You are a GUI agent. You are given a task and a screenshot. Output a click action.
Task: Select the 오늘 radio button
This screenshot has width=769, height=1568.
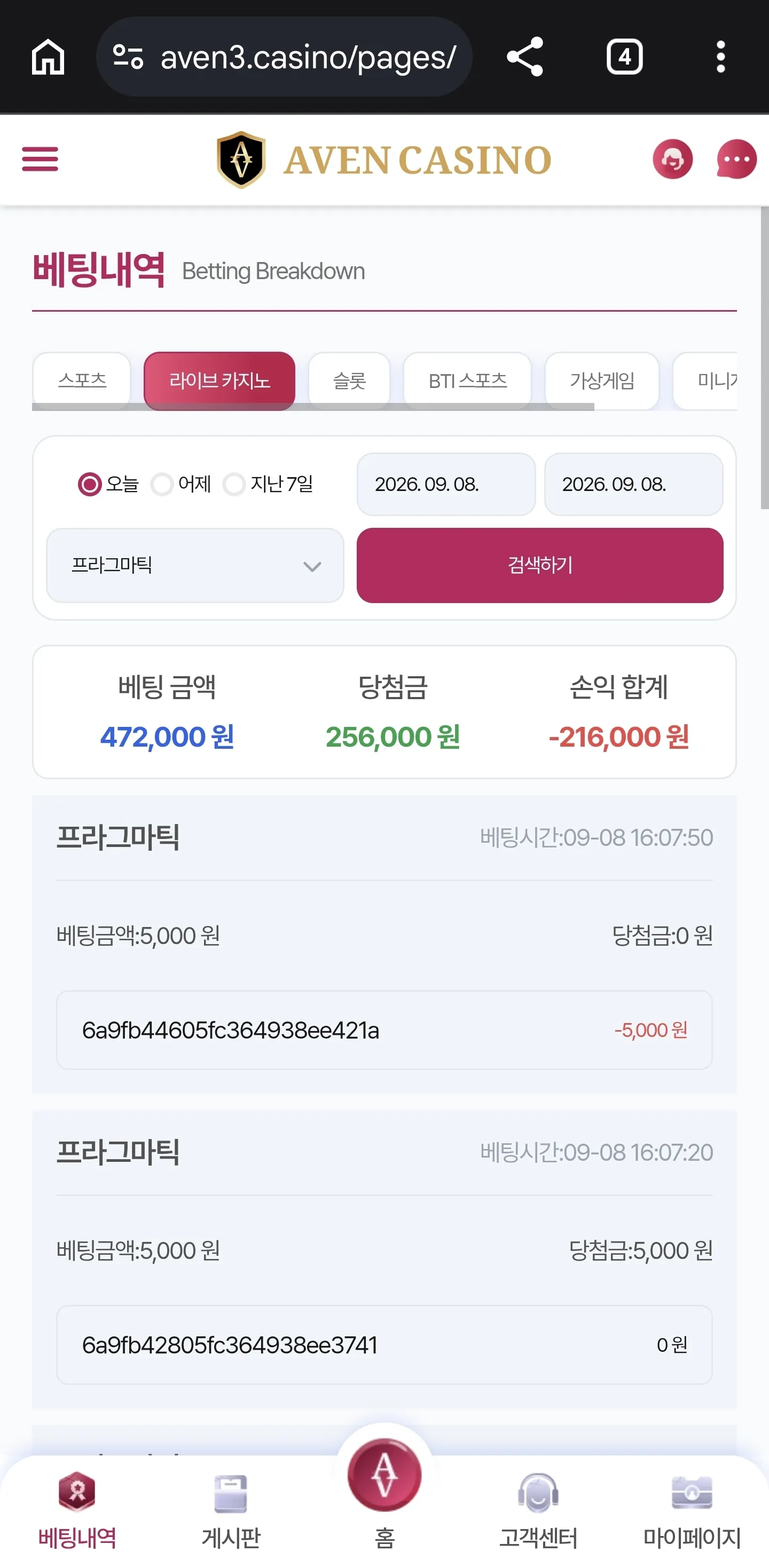(x=90, y=485)
